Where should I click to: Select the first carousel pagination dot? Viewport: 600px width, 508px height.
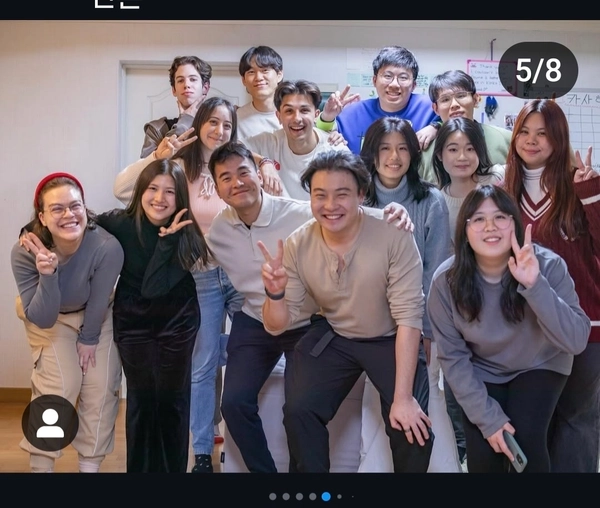pos(273,496)
